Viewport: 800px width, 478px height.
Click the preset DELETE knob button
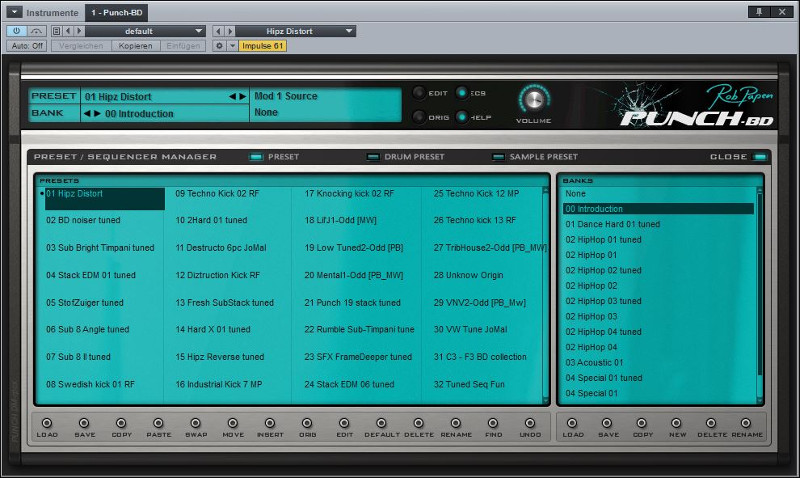point(419,423)
